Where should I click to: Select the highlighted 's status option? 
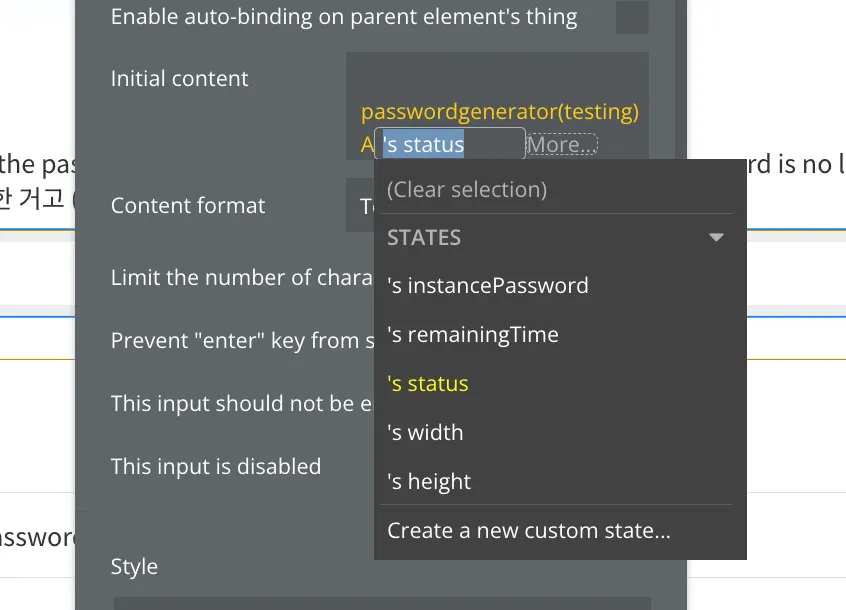click(x=428, y=384)
